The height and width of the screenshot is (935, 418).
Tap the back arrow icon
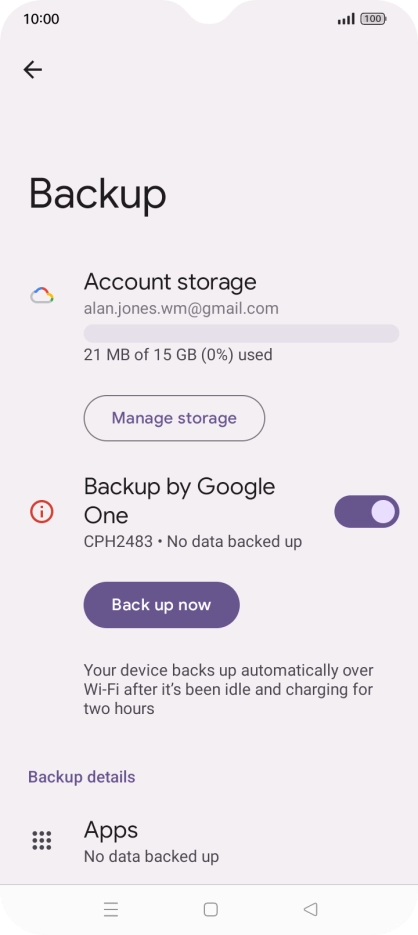33,70
